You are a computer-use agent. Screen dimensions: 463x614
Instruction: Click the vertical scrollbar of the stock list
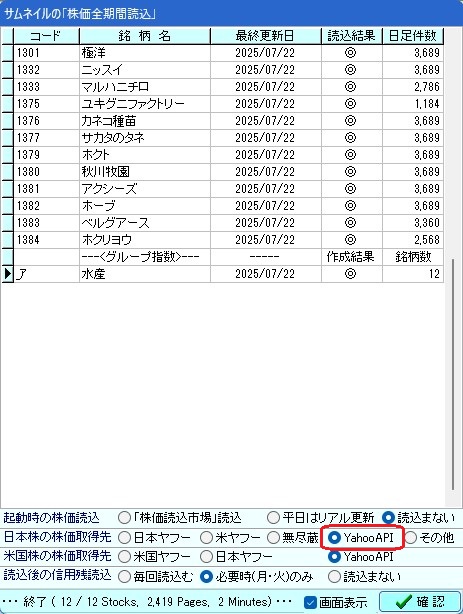coord(453,374)
